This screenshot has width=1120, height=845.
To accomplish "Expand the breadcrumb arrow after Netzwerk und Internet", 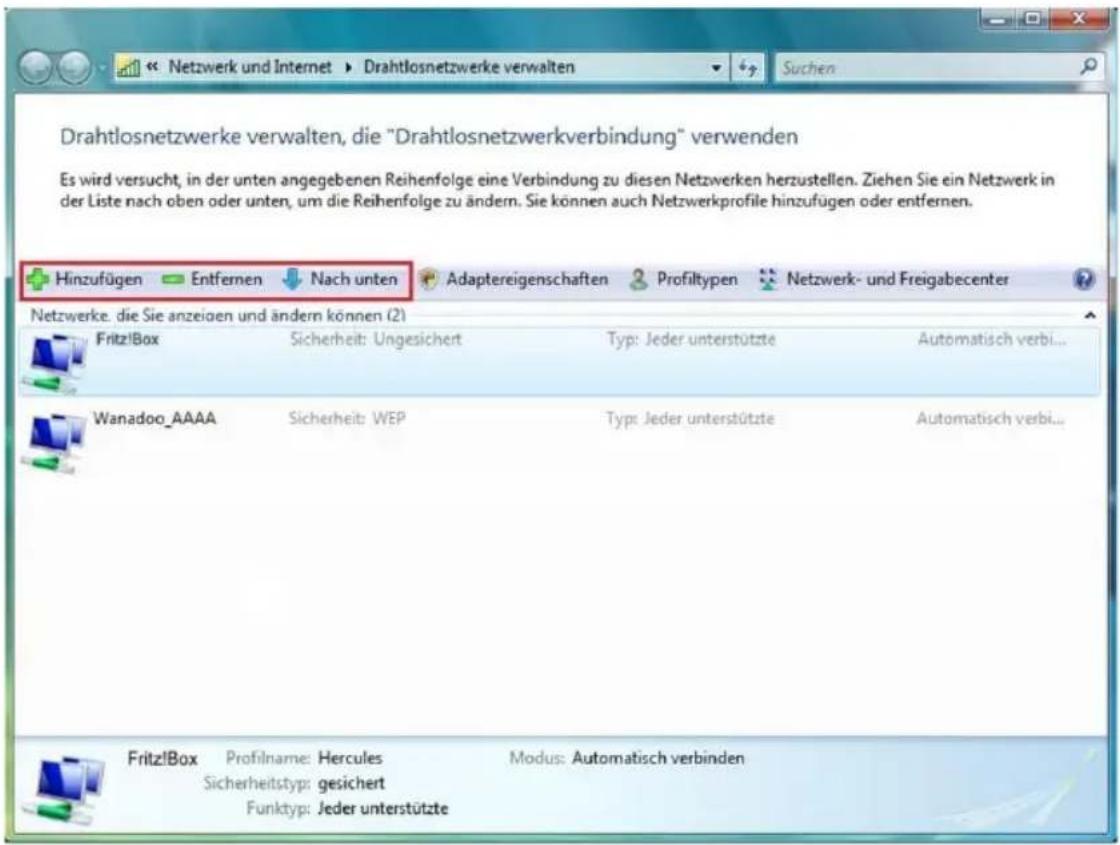I will click(349, 67).
